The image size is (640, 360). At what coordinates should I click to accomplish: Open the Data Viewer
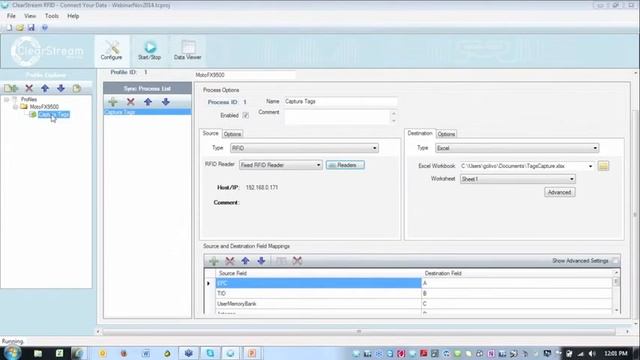coord(187,51)
